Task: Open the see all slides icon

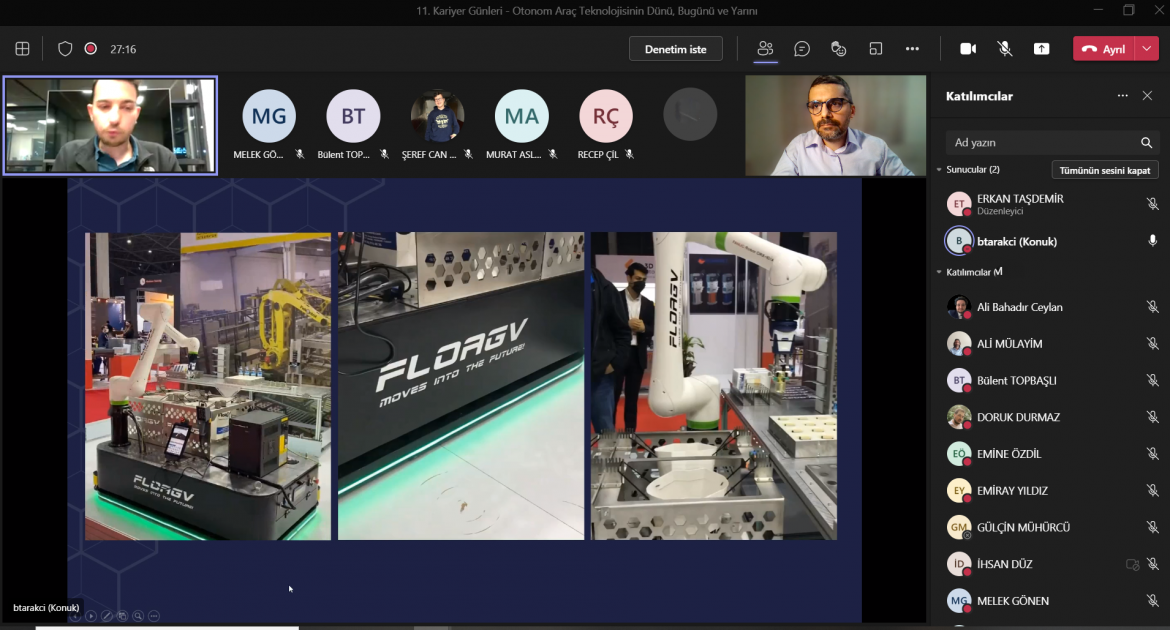Action: click(x=122, y=616)
